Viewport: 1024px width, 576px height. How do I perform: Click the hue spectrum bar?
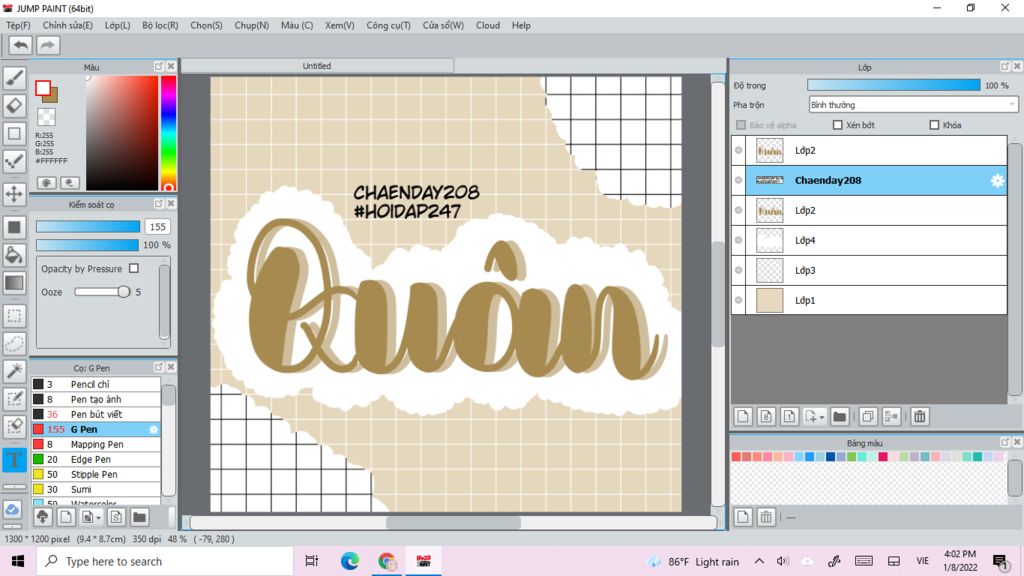pos(168,133)
